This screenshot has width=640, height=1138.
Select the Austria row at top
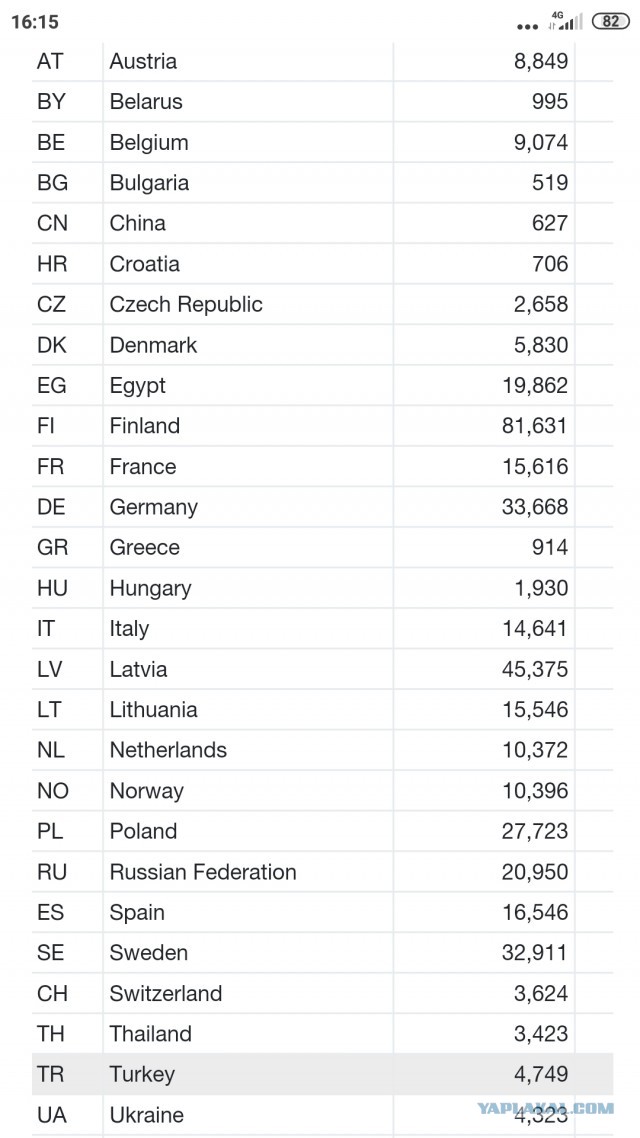point(322,61)
